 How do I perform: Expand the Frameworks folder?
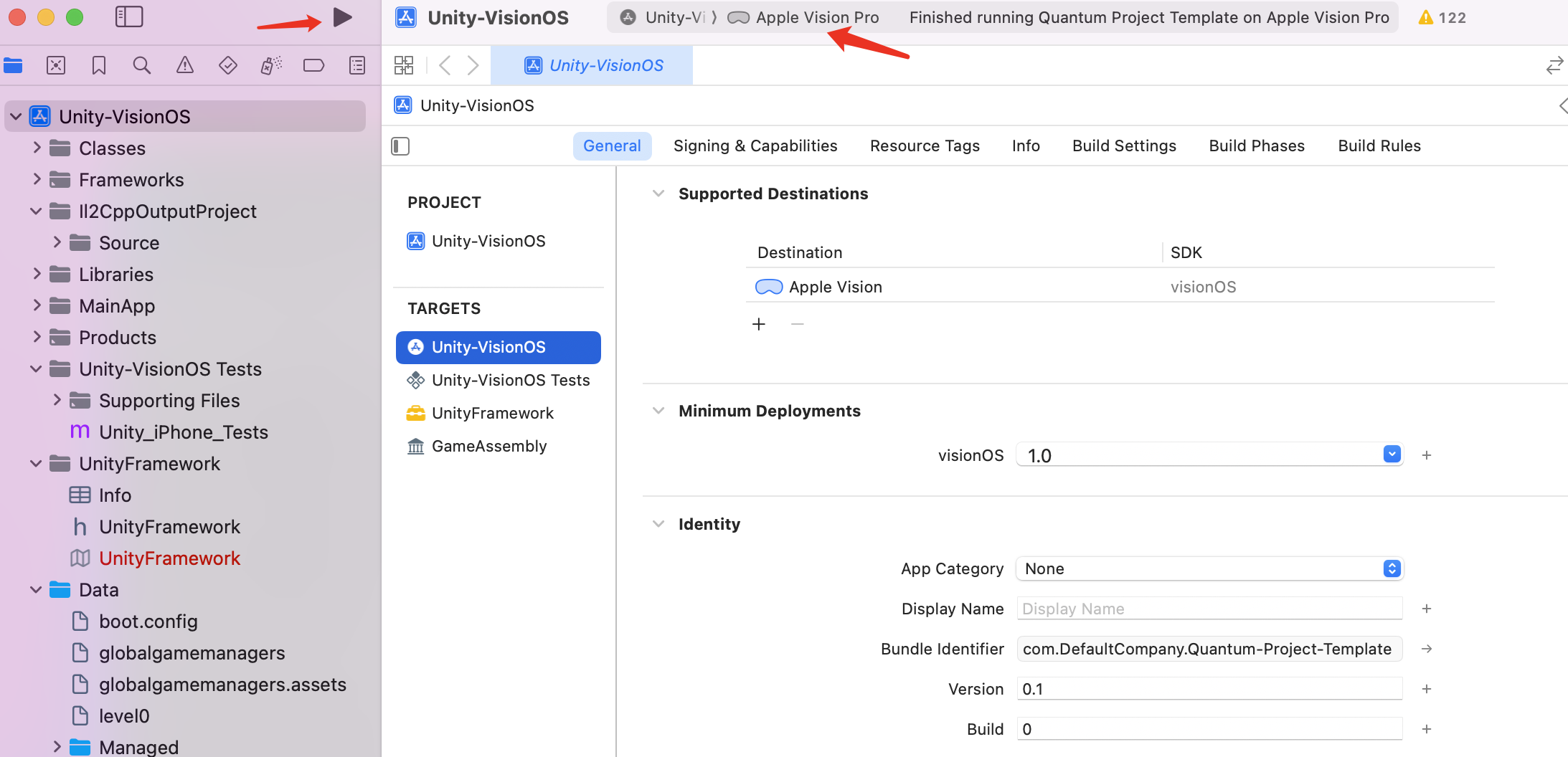[x=37, y=179]
